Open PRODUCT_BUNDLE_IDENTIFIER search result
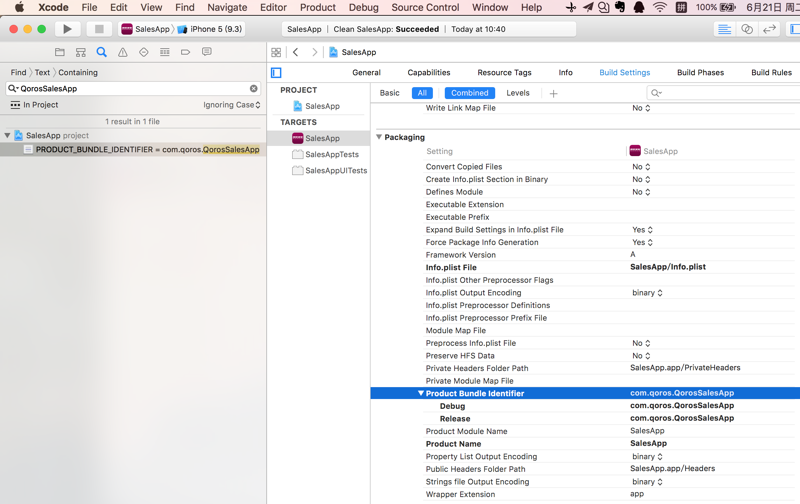Screen dimensions: 800x504 133,149
